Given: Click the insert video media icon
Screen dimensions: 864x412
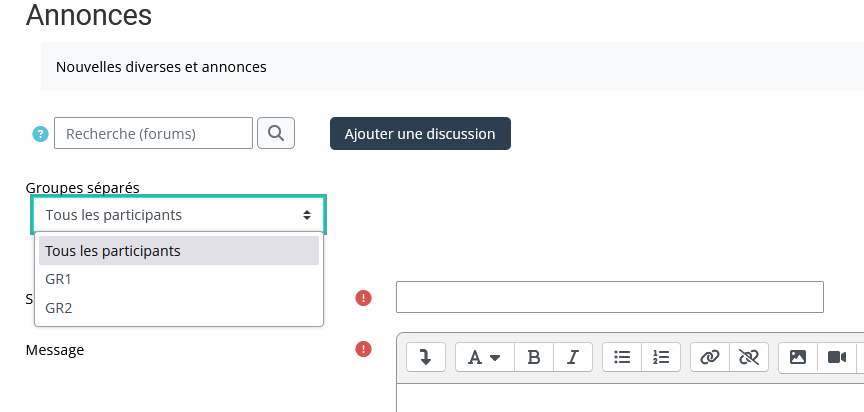Looking at the screenshot, I should [x=837, y=357].
